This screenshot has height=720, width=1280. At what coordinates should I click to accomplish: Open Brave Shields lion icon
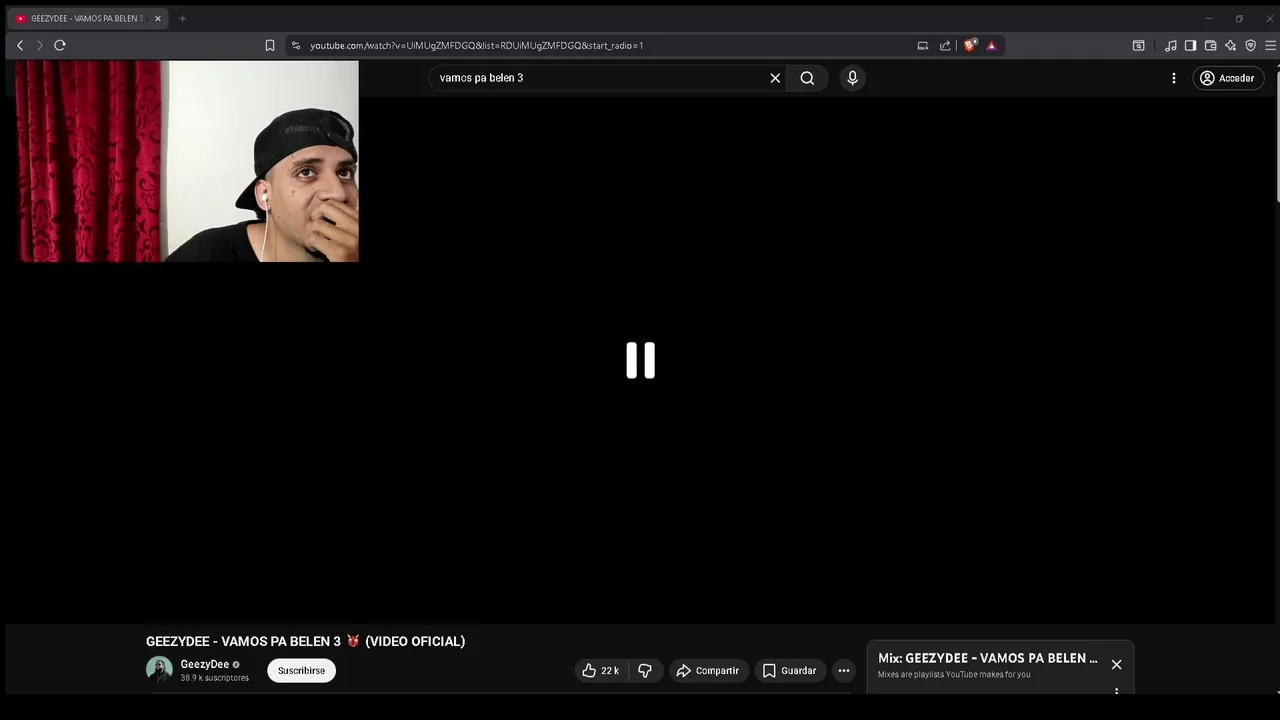(x=970, y=45)
